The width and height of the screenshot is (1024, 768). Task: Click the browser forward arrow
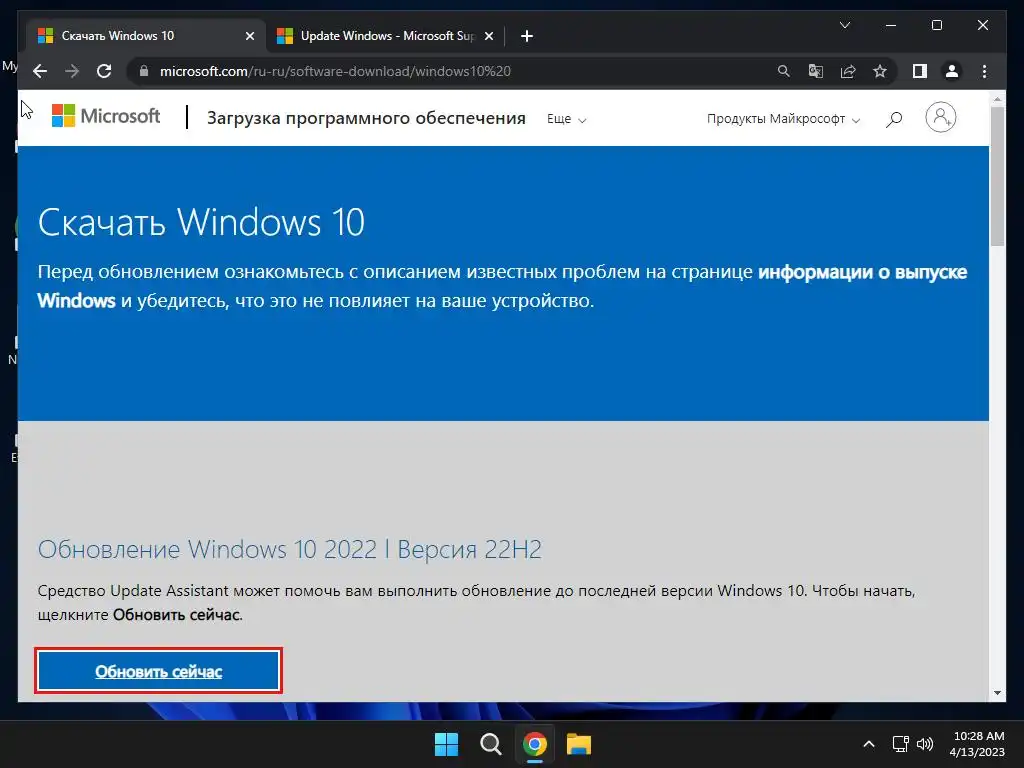click(x=72, y=71)
